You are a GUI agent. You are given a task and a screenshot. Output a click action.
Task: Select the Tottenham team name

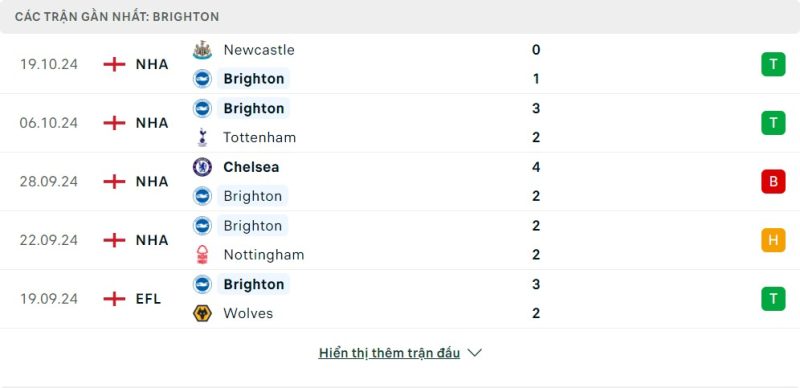(259, 138)
